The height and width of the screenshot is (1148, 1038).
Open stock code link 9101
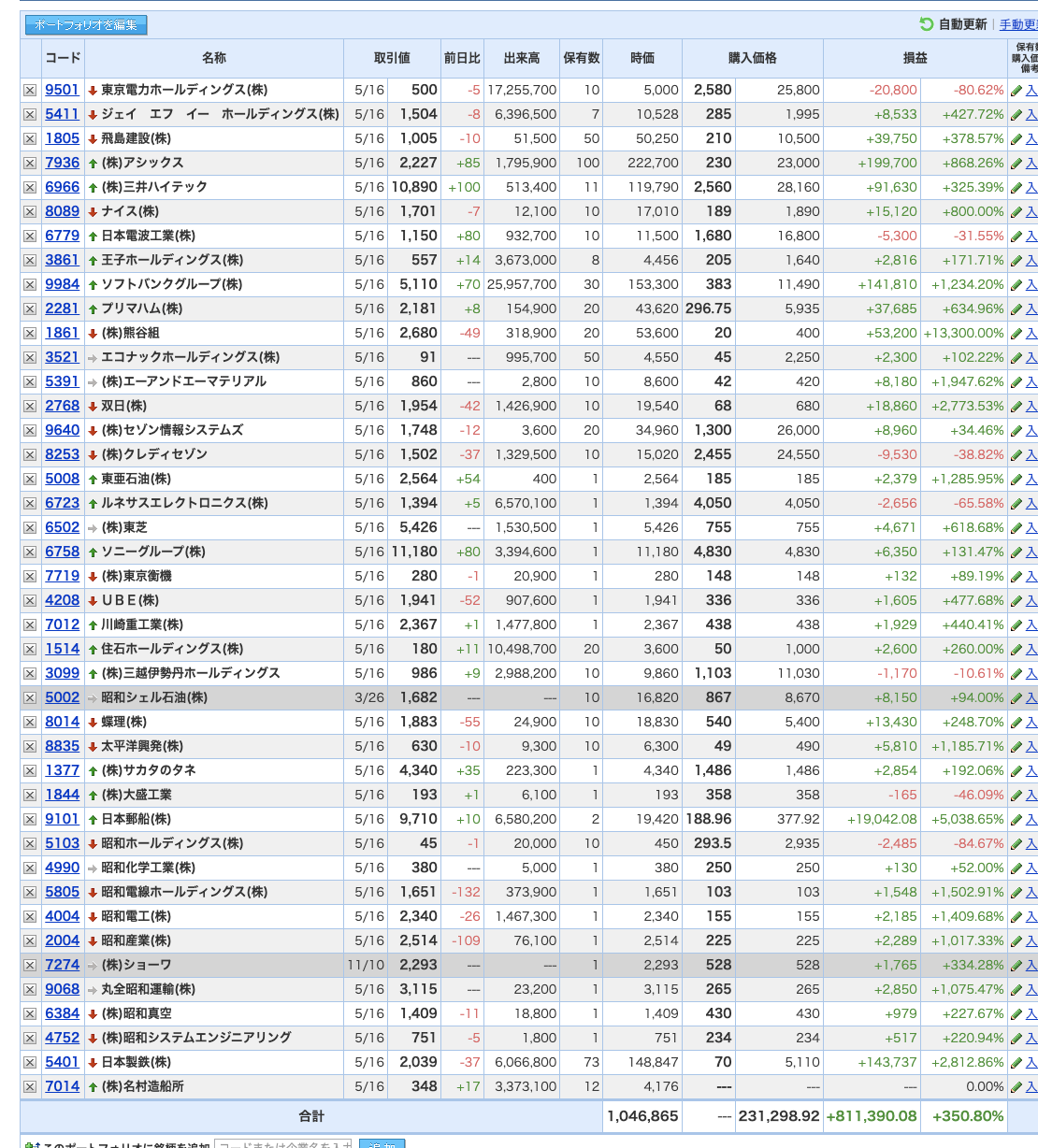(x=63, y=819)
